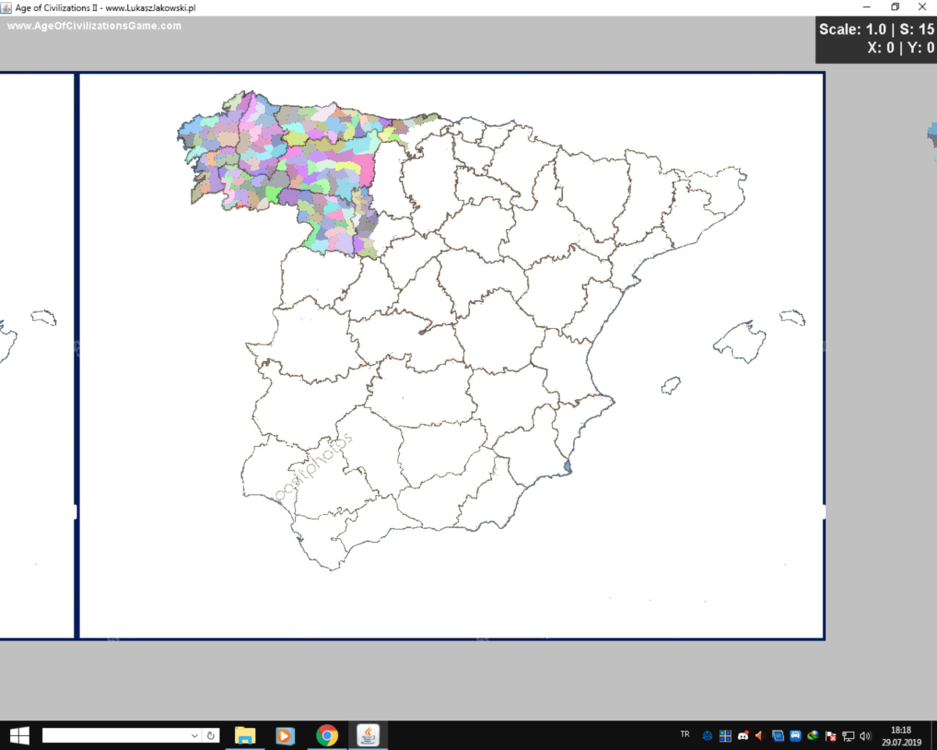Open Action Center flag with red X
This screenshot has height=750, width=937.
[831, 736]
